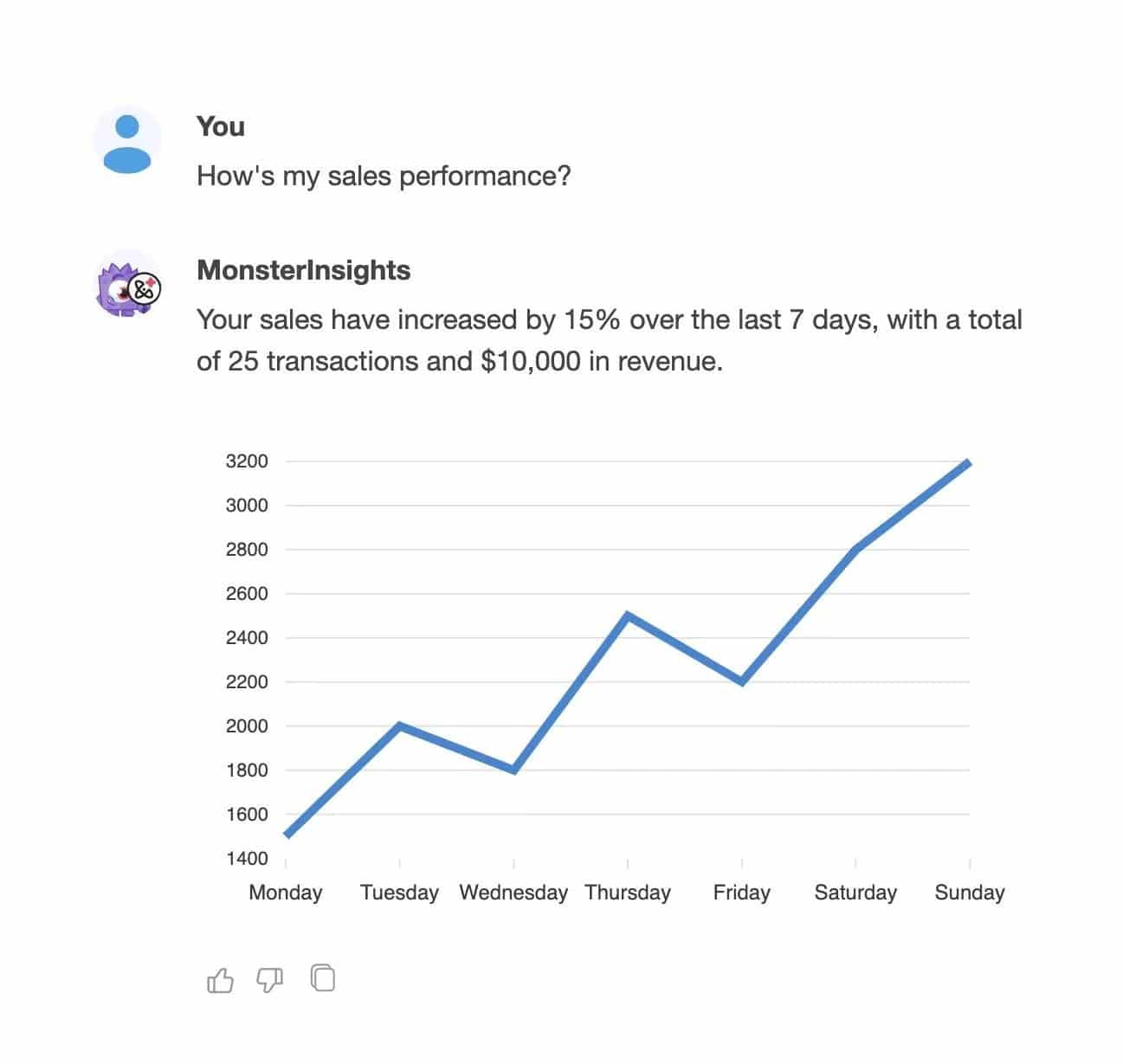This screenshot has width=1123, height=1064.
Task: Click the Sunday x-axis label
Action: pyautogui.click(x=969, y=893)
